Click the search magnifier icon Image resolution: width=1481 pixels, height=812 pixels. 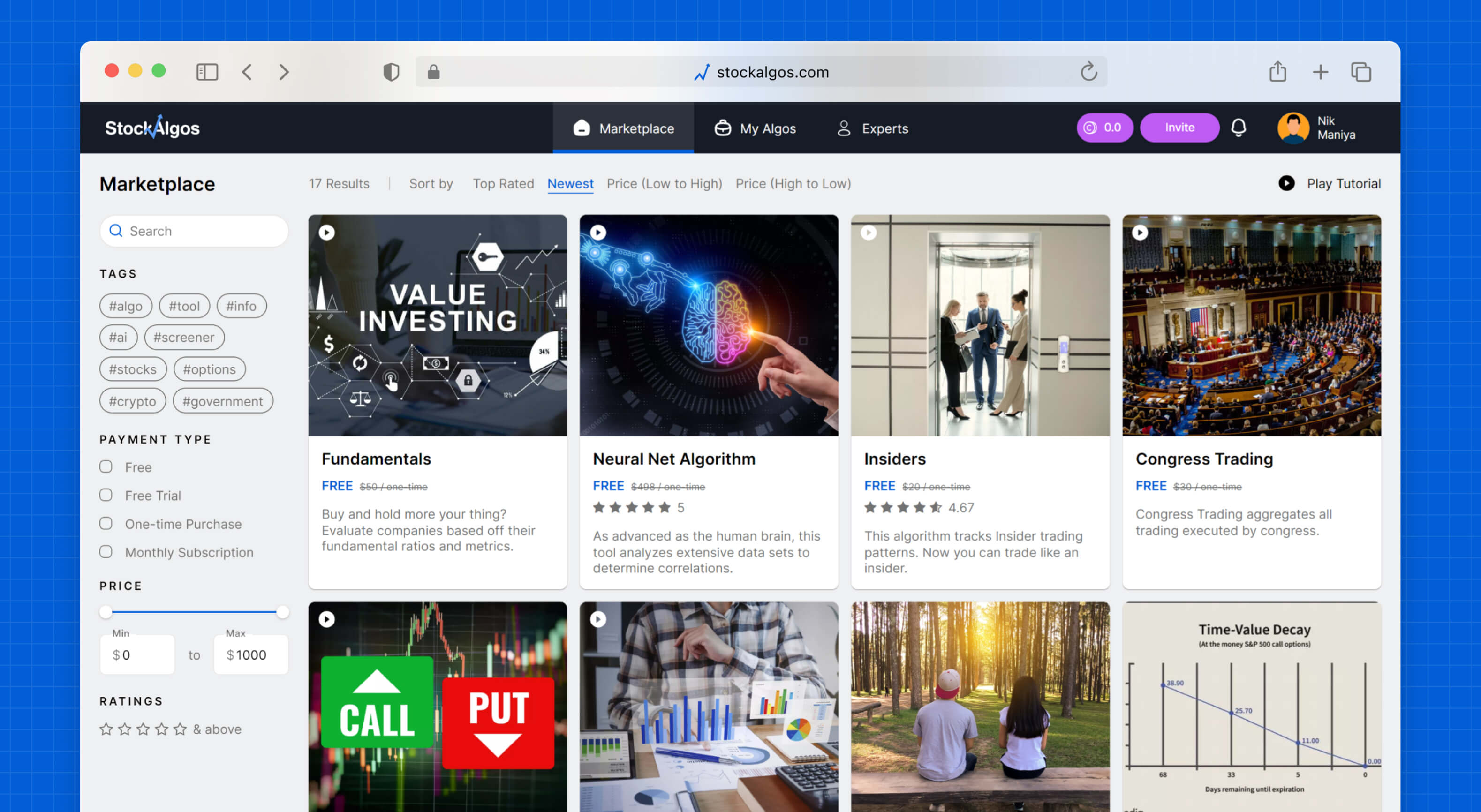(115, 231)
